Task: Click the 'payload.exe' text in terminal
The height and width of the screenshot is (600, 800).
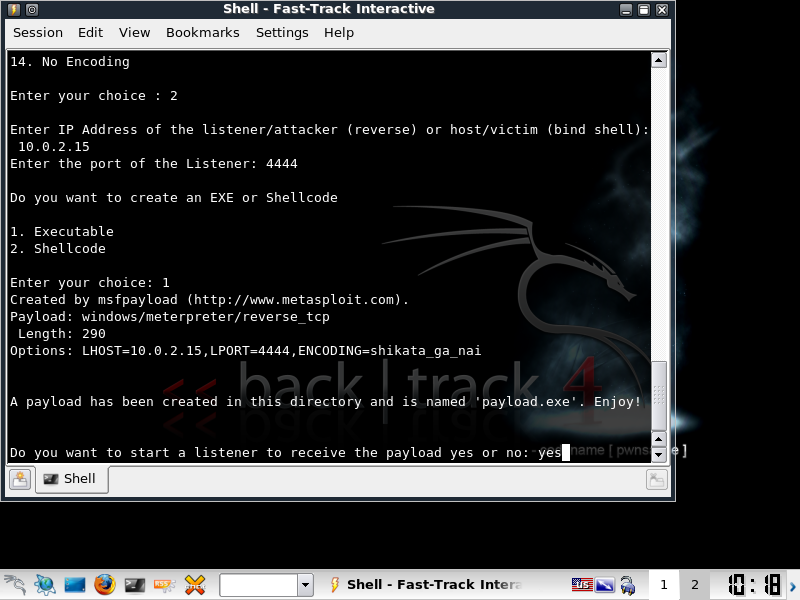Action: click(529, 402)
